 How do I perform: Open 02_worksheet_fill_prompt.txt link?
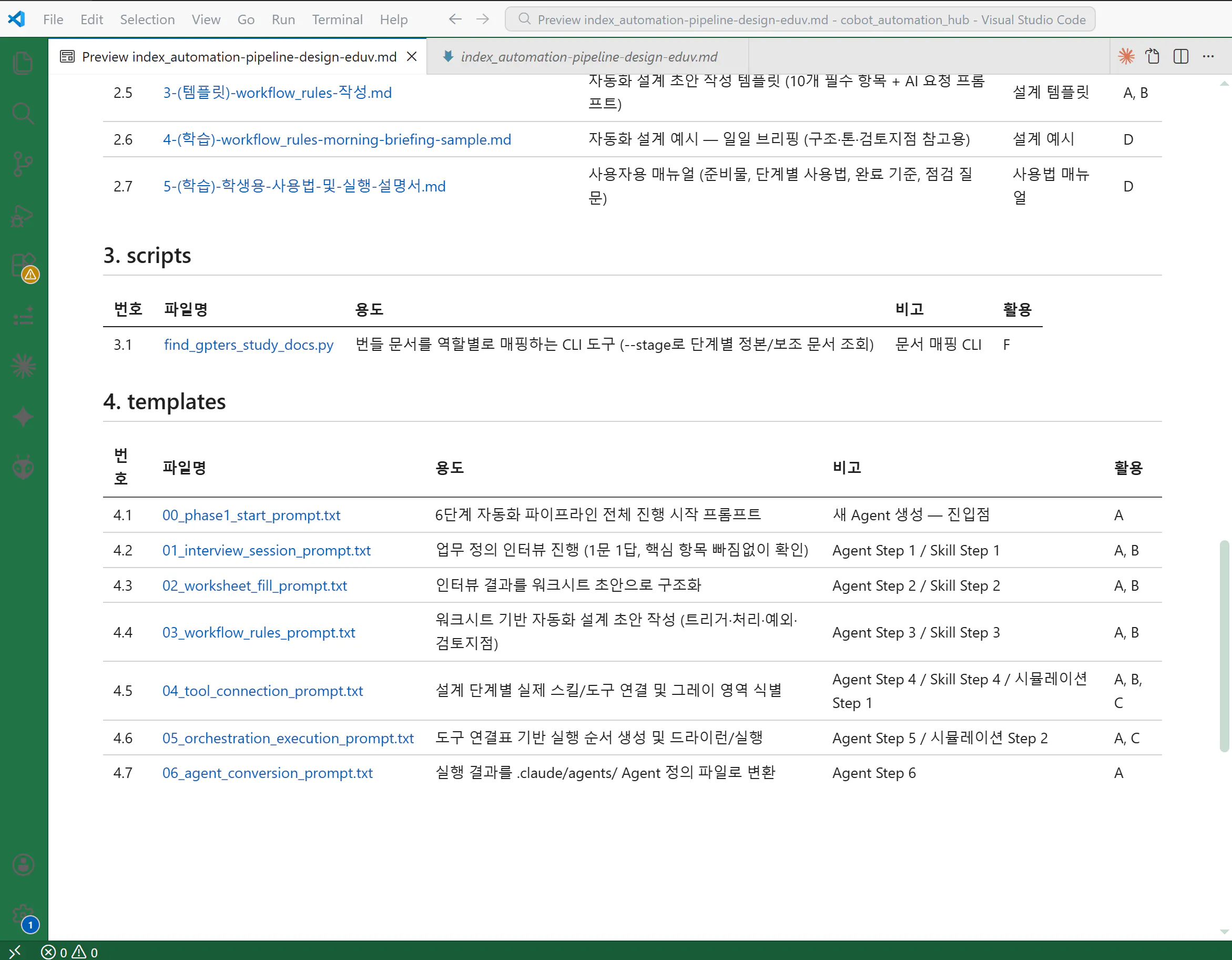coord(254,586)
